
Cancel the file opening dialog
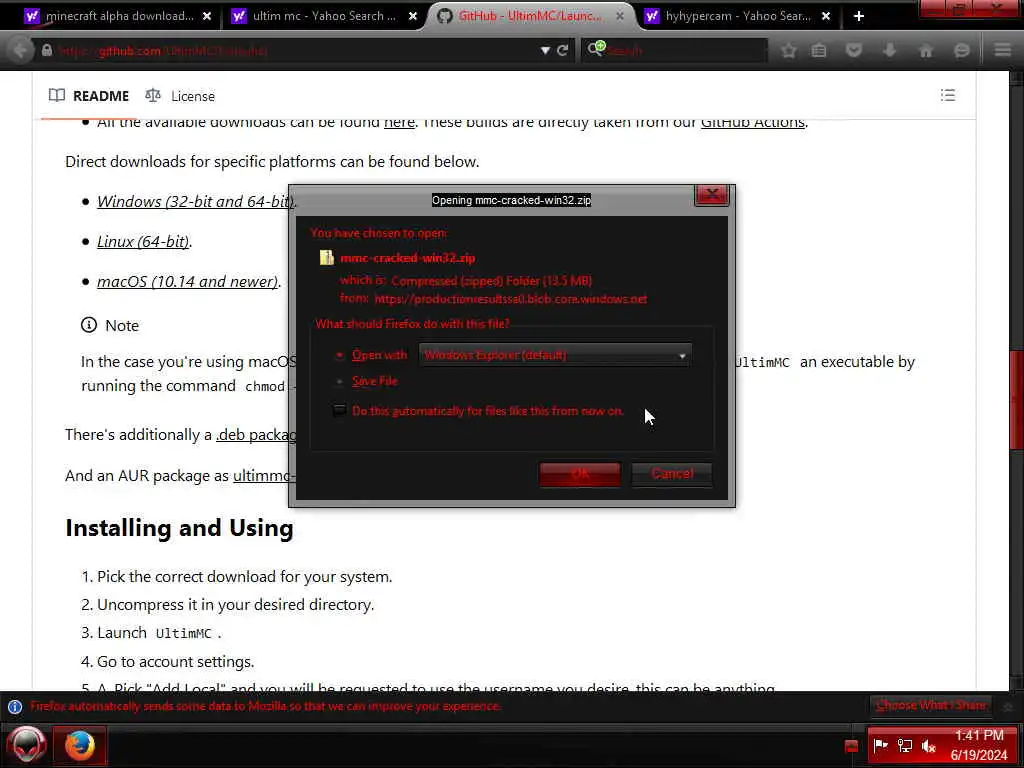[x=672, y=474]
